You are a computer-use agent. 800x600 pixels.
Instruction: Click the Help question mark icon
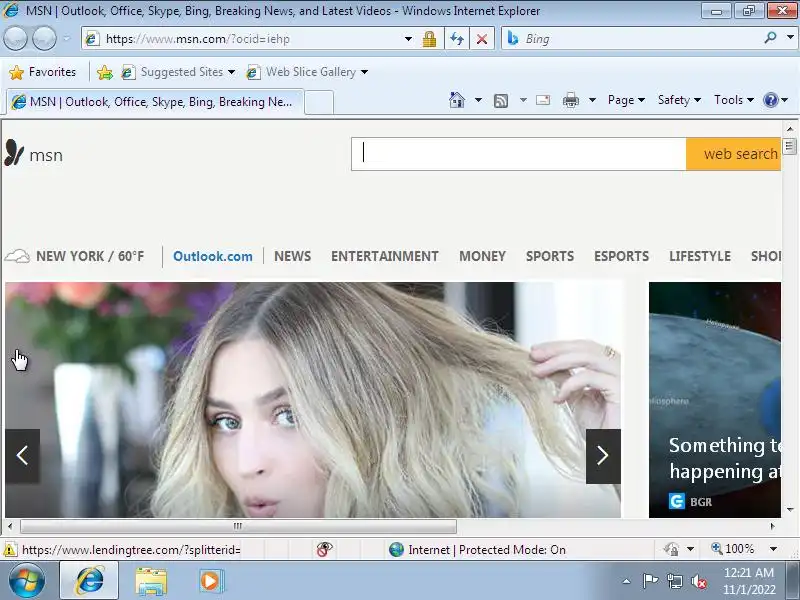[770, 100]
